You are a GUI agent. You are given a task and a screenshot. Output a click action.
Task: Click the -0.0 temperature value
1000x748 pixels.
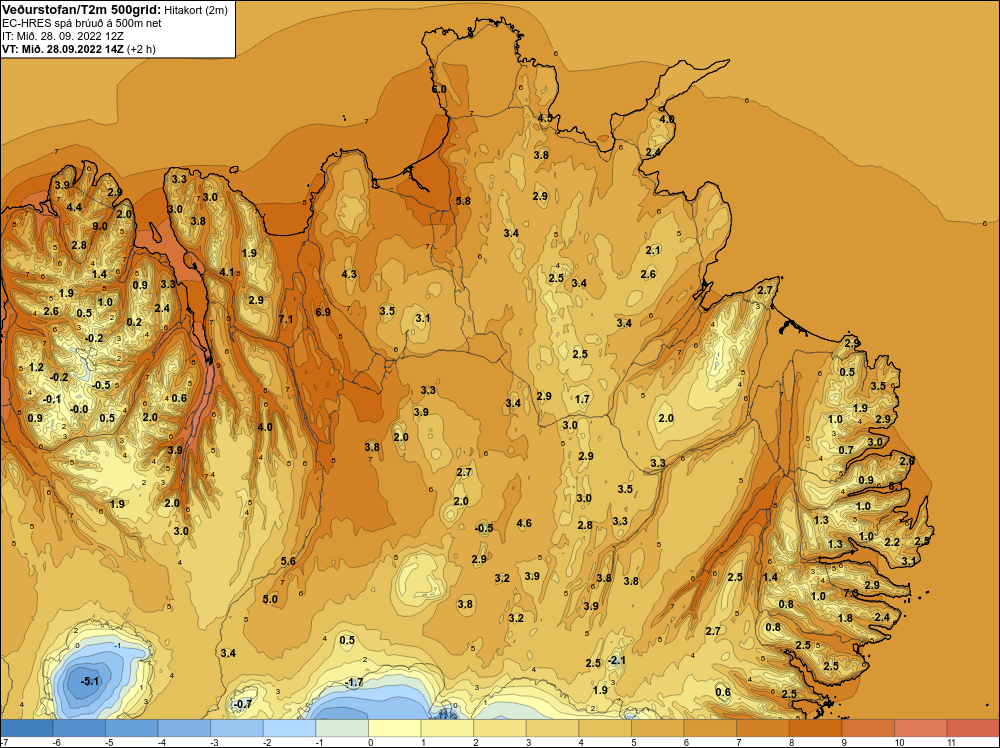click(x=79, y=409)
